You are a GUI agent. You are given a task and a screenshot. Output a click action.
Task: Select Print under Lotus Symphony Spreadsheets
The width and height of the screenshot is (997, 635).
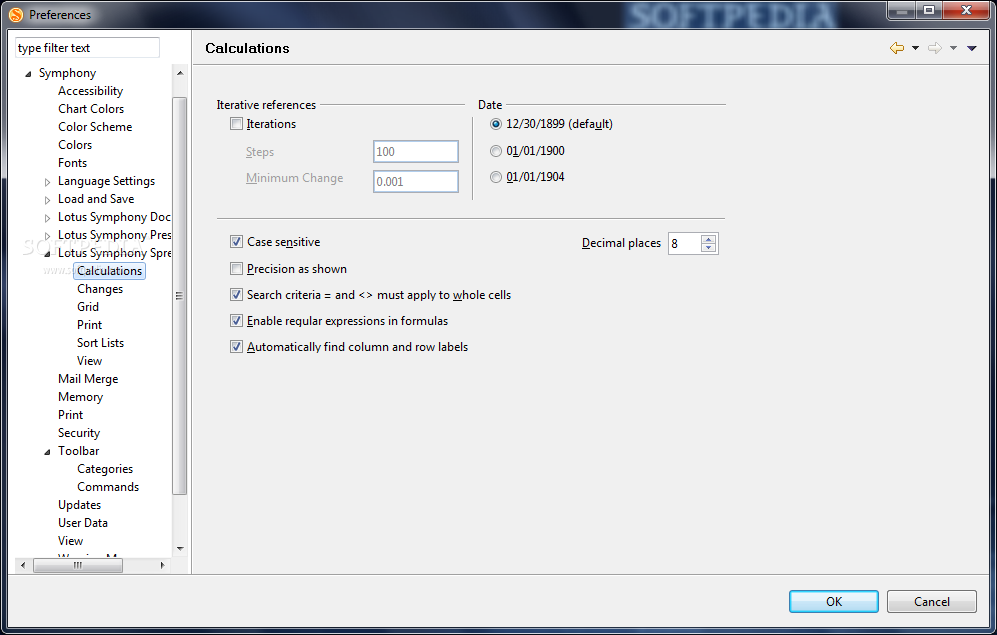(x=90, y=325)
